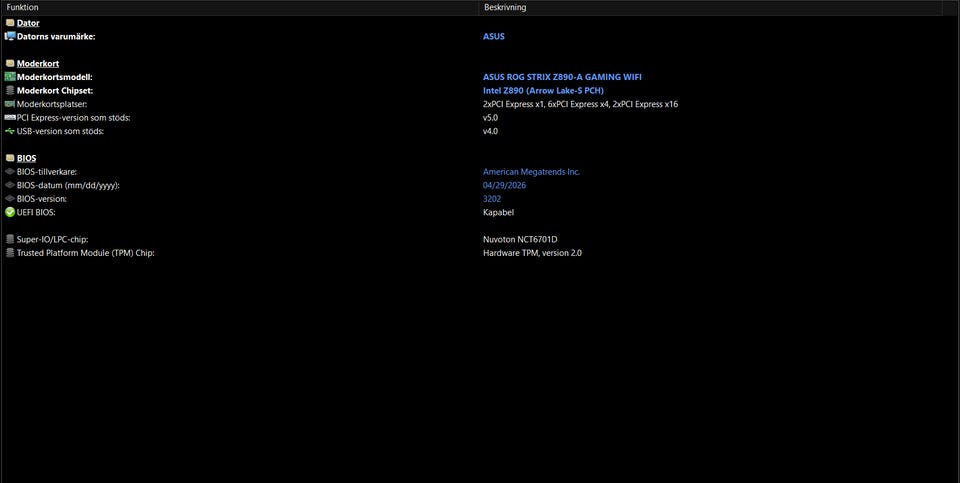Click the Kapabel UEFI value
This screenshot has width=960, height=483.
tap(498, 212)
